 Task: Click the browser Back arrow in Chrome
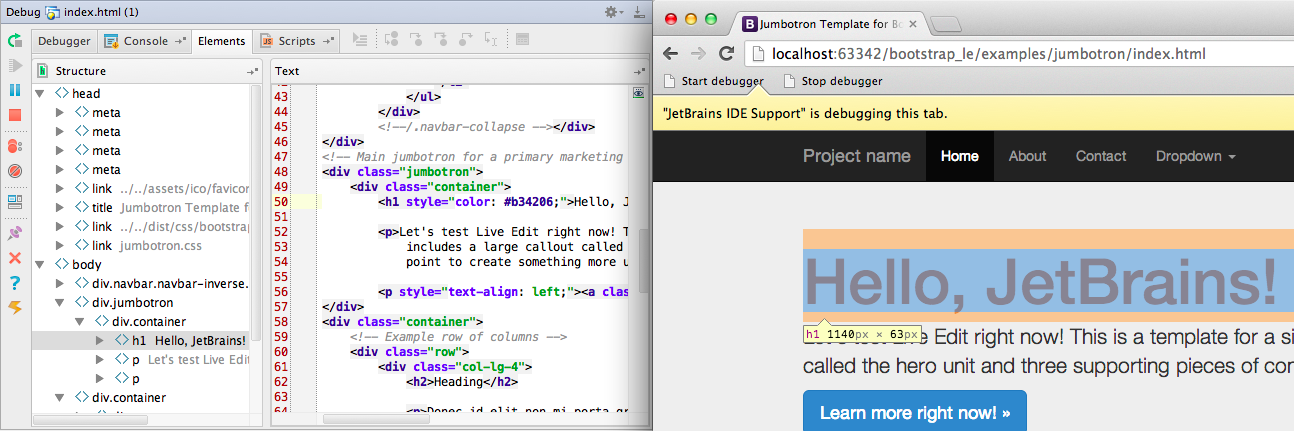[x=670, y=54]
